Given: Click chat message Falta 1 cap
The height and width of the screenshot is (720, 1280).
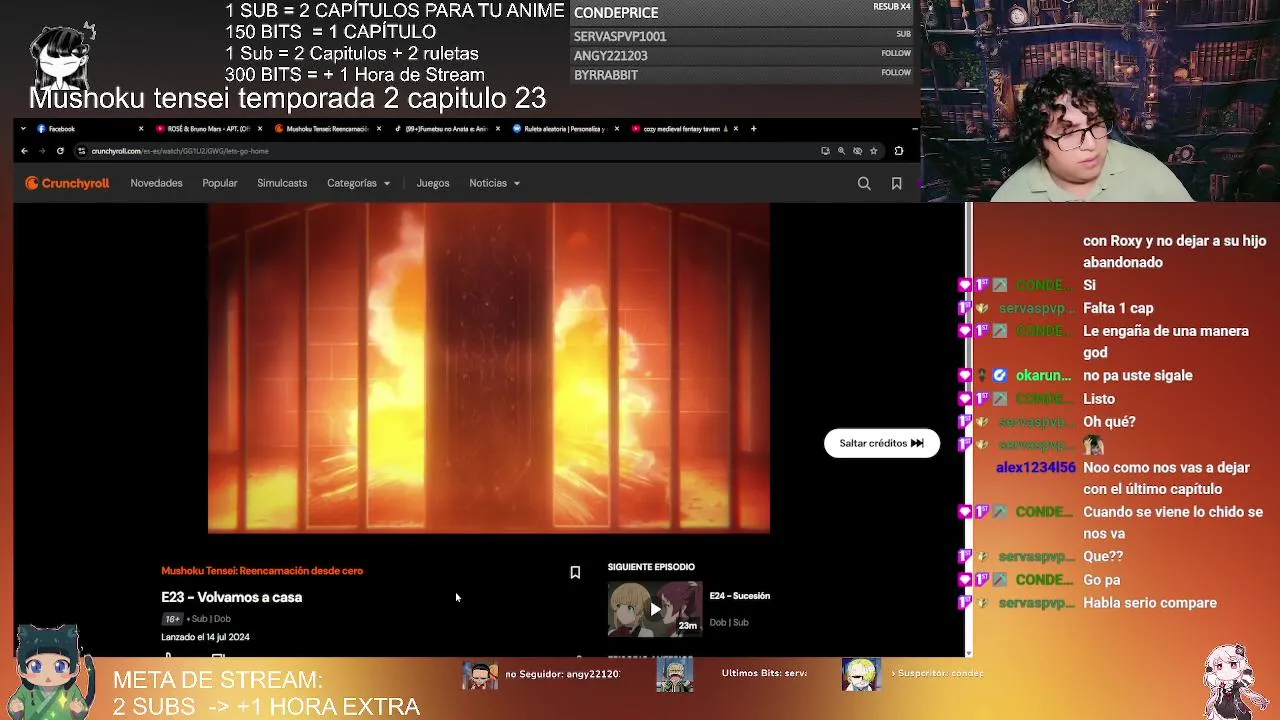Looking at the screenshot, I should [x=1118, y=308].
